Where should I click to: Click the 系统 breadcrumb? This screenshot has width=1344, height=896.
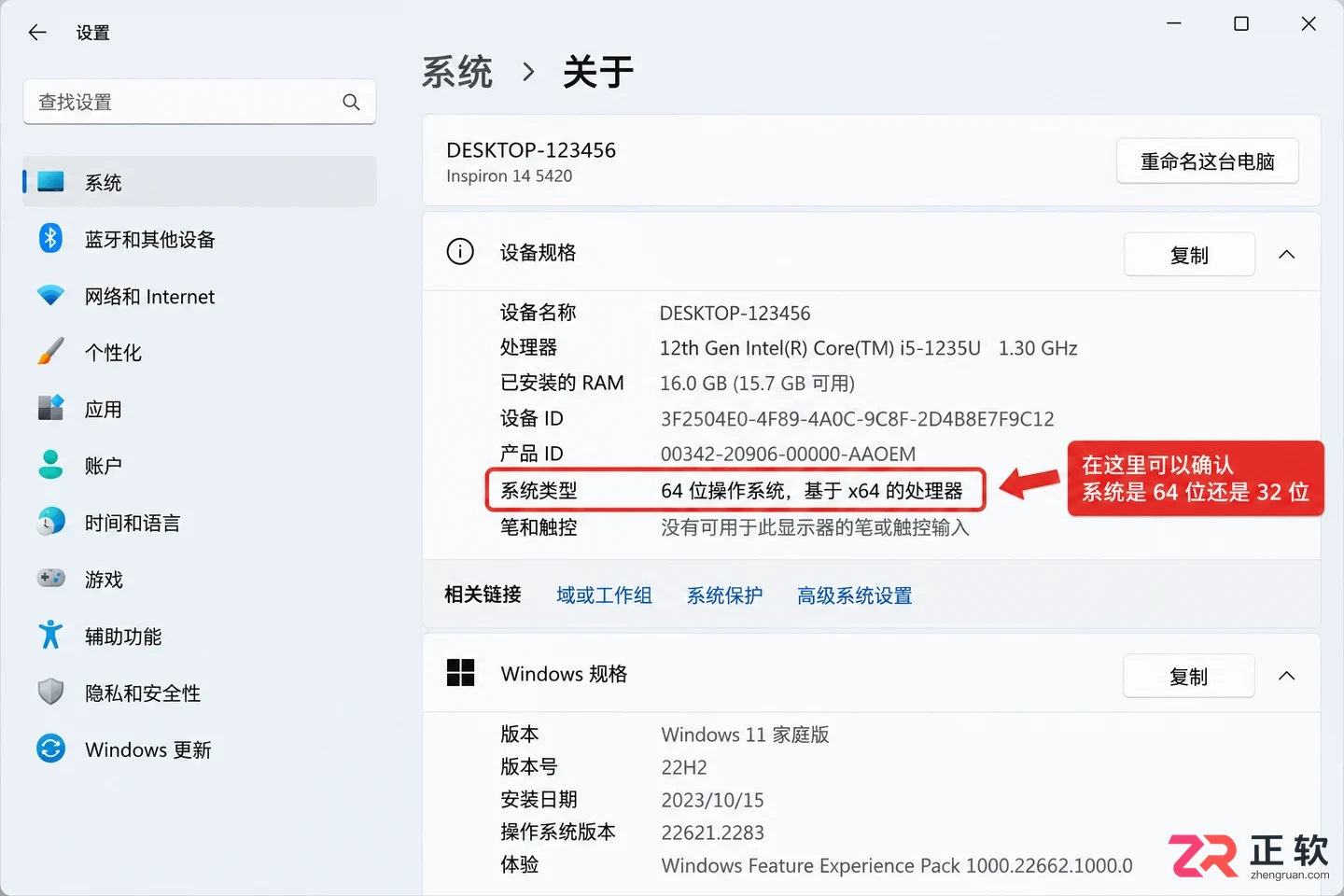tap(457, 72)
